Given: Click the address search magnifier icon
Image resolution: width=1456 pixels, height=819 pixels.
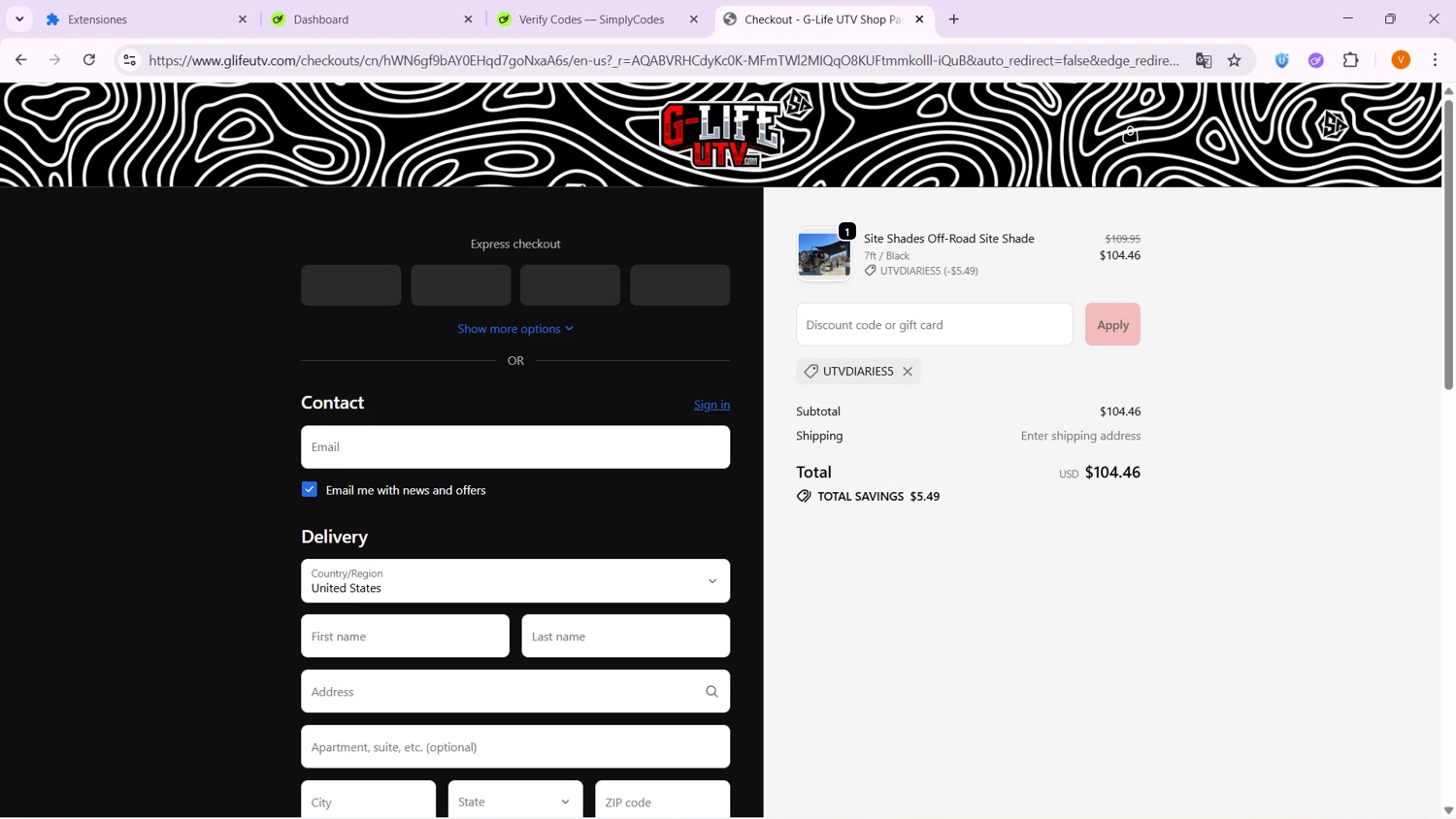Looking at the screenshot, I should pos(711,692).
